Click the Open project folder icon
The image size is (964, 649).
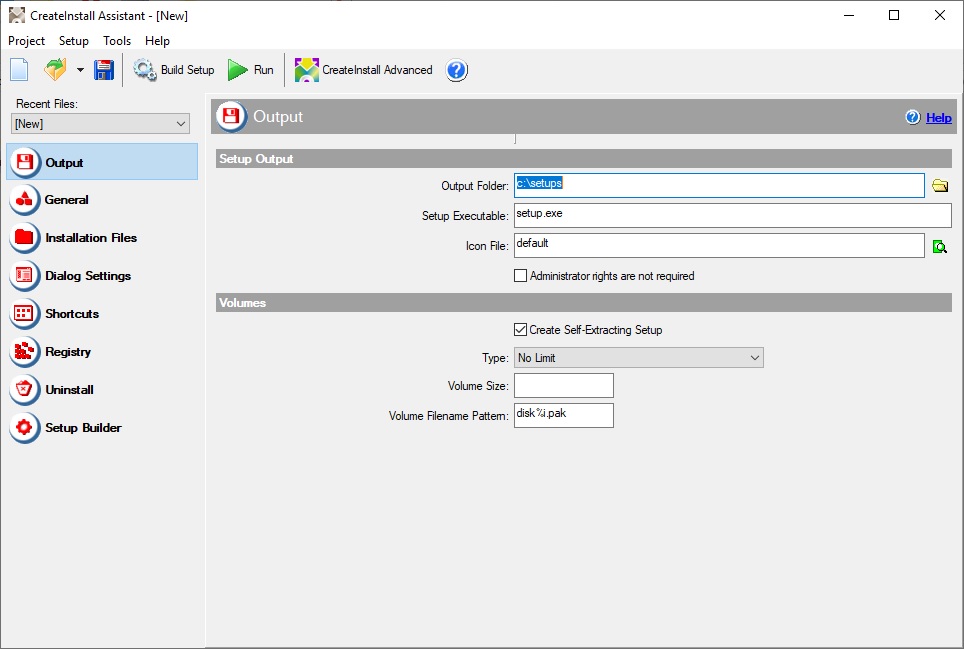click(55, 69)
